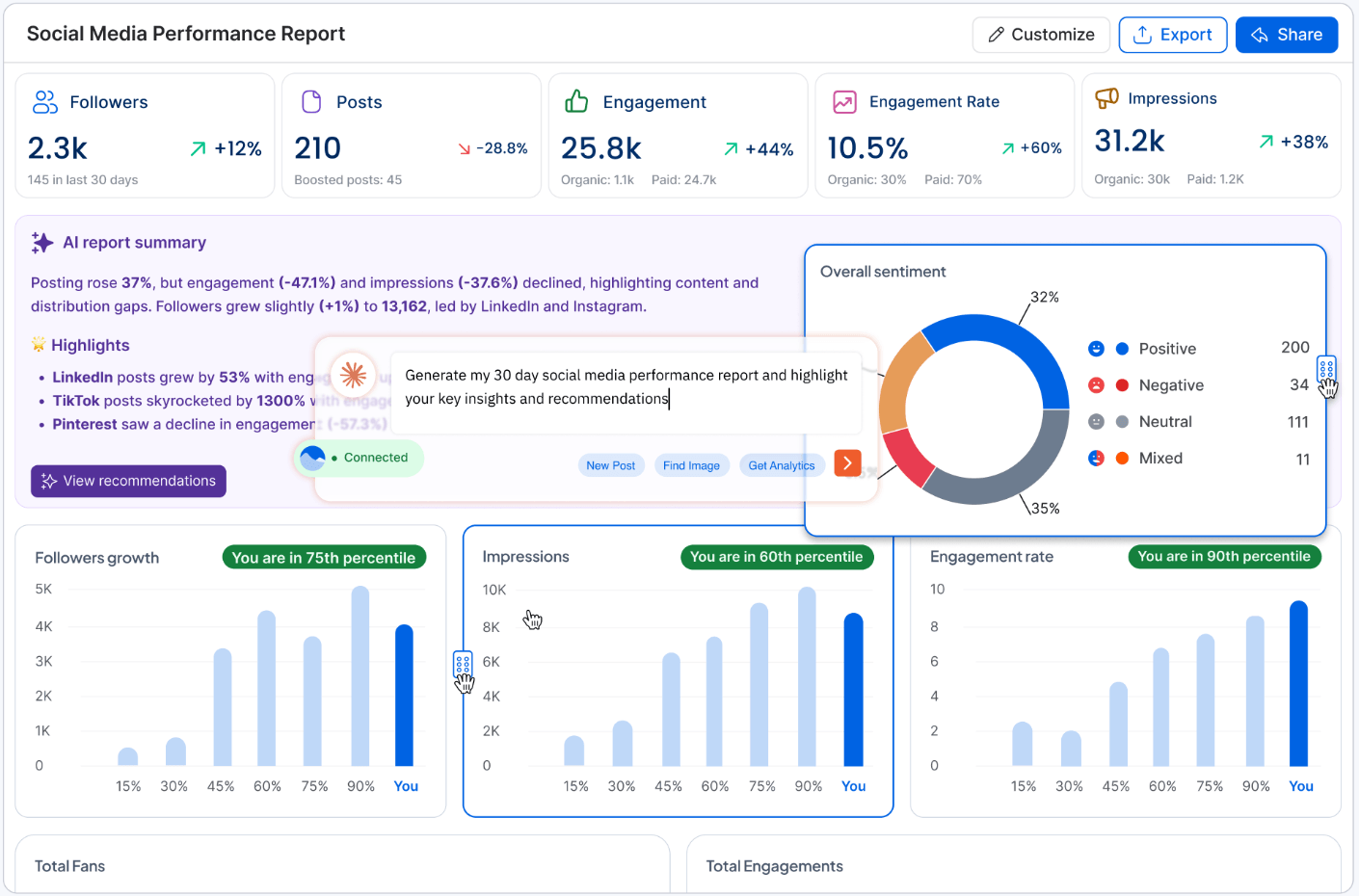Share the report
Image resolution: width=1359 pixels, height=896 pixels.
click(1286, 35)
